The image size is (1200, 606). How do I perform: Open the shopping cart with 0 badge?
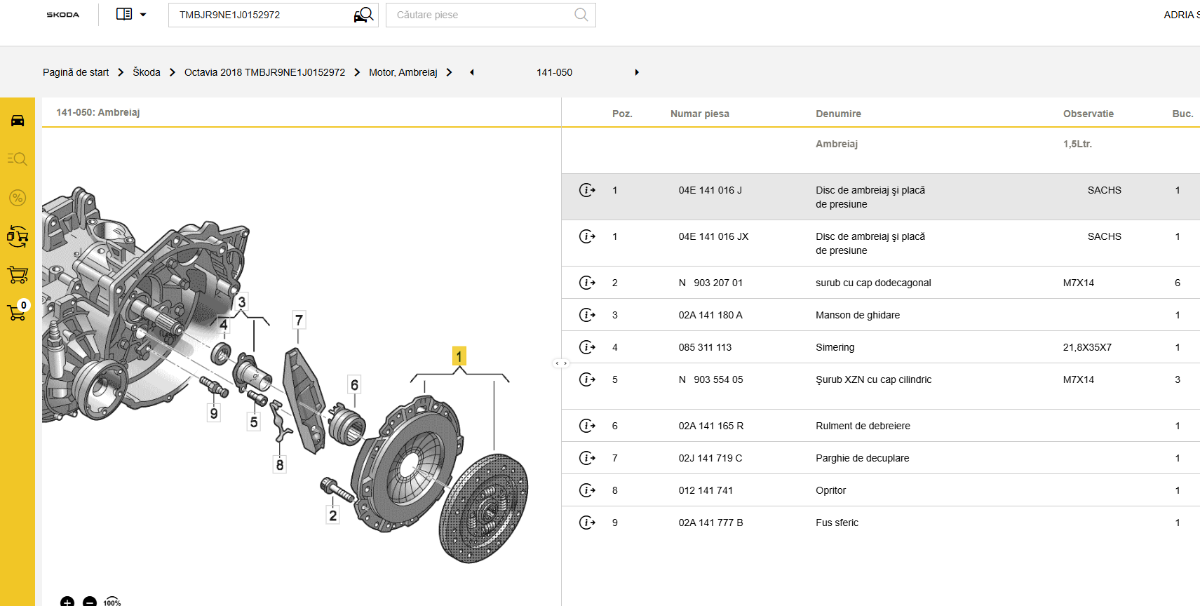coord(17,313)
